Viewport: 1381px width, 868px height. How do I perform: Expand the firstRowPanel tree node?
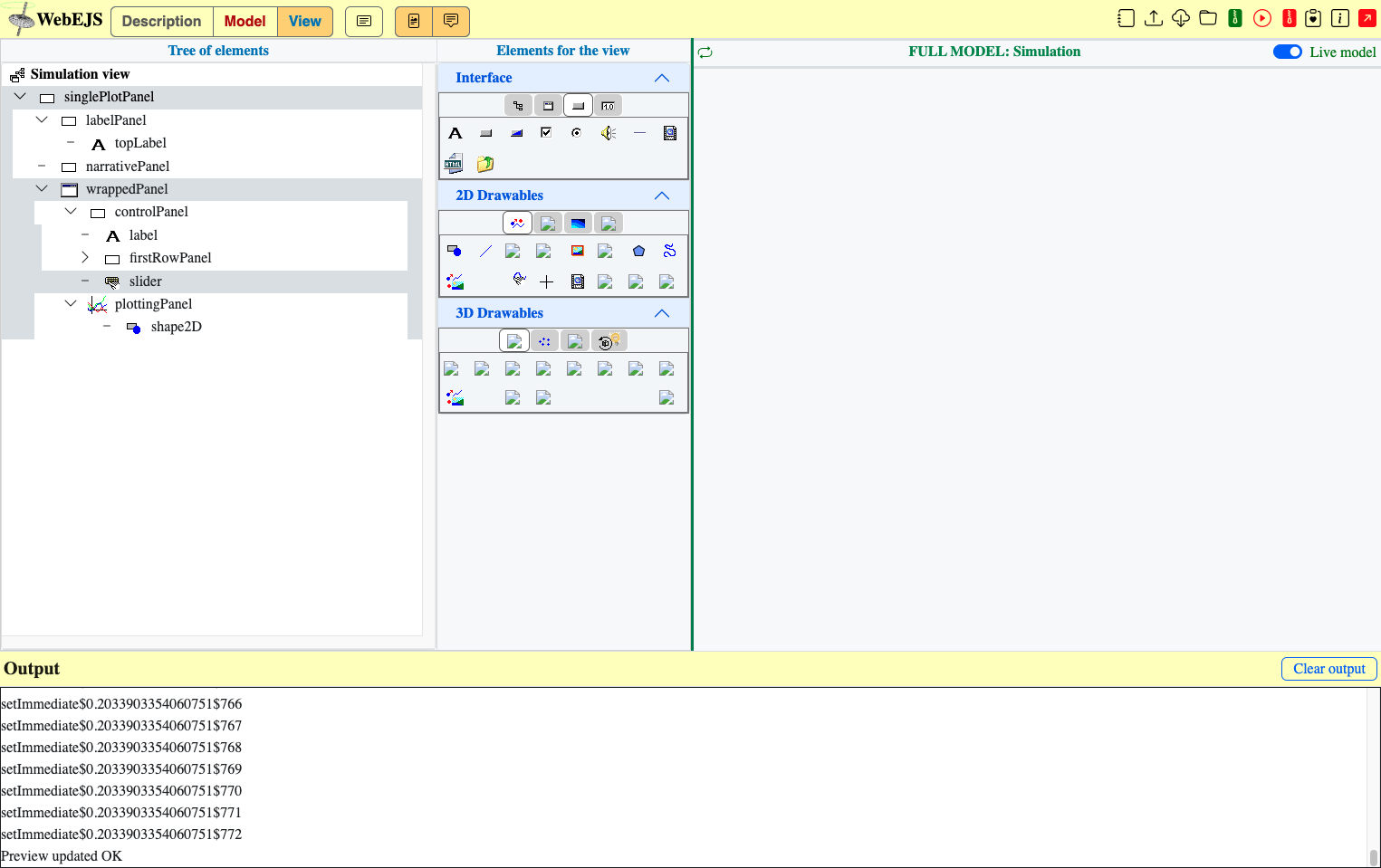(x=85, y=258)
